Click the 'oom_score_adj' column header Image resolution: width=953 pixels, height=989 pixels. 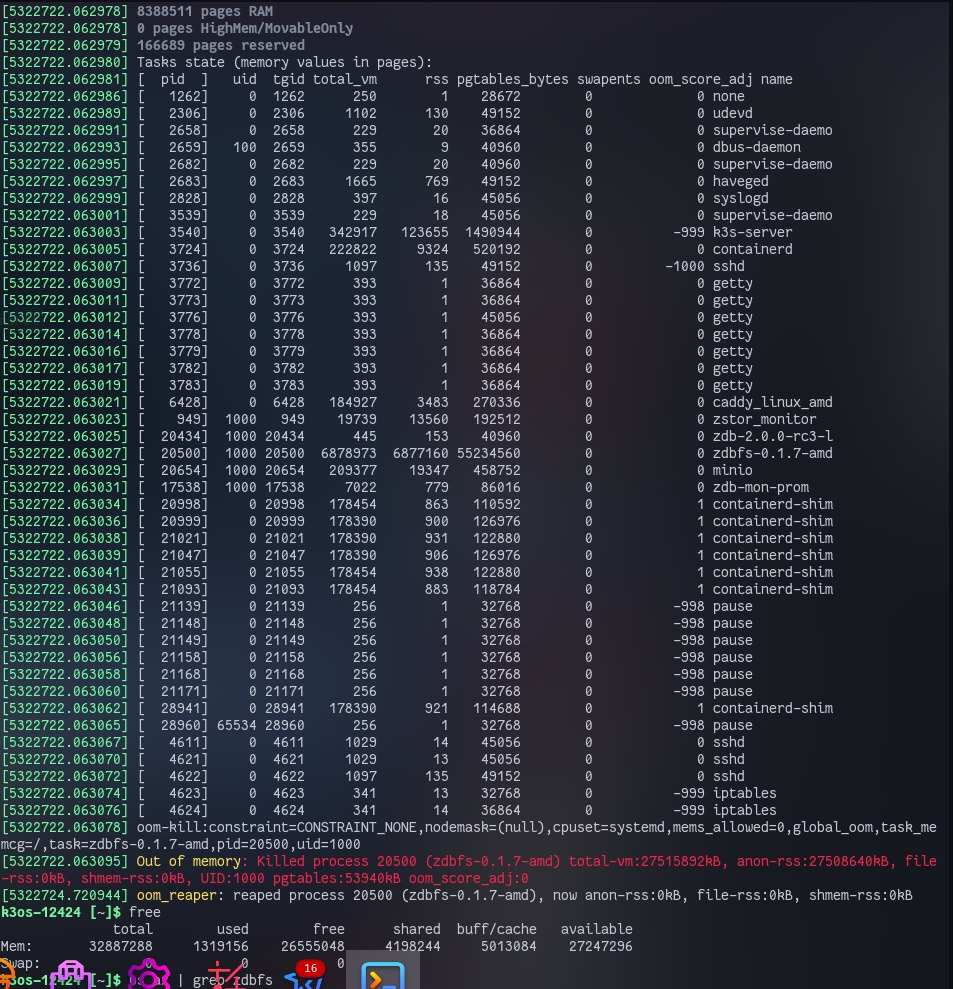click(700, 79)
